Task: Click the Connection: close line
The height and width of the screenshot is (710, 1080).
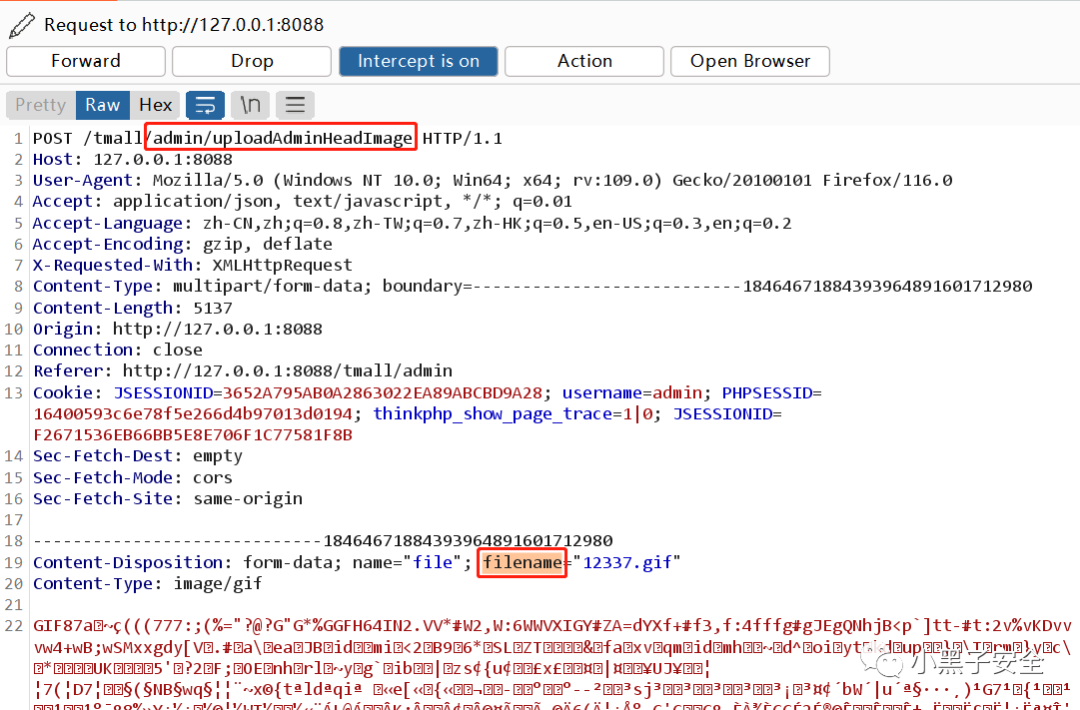Action: pos(118,350)
